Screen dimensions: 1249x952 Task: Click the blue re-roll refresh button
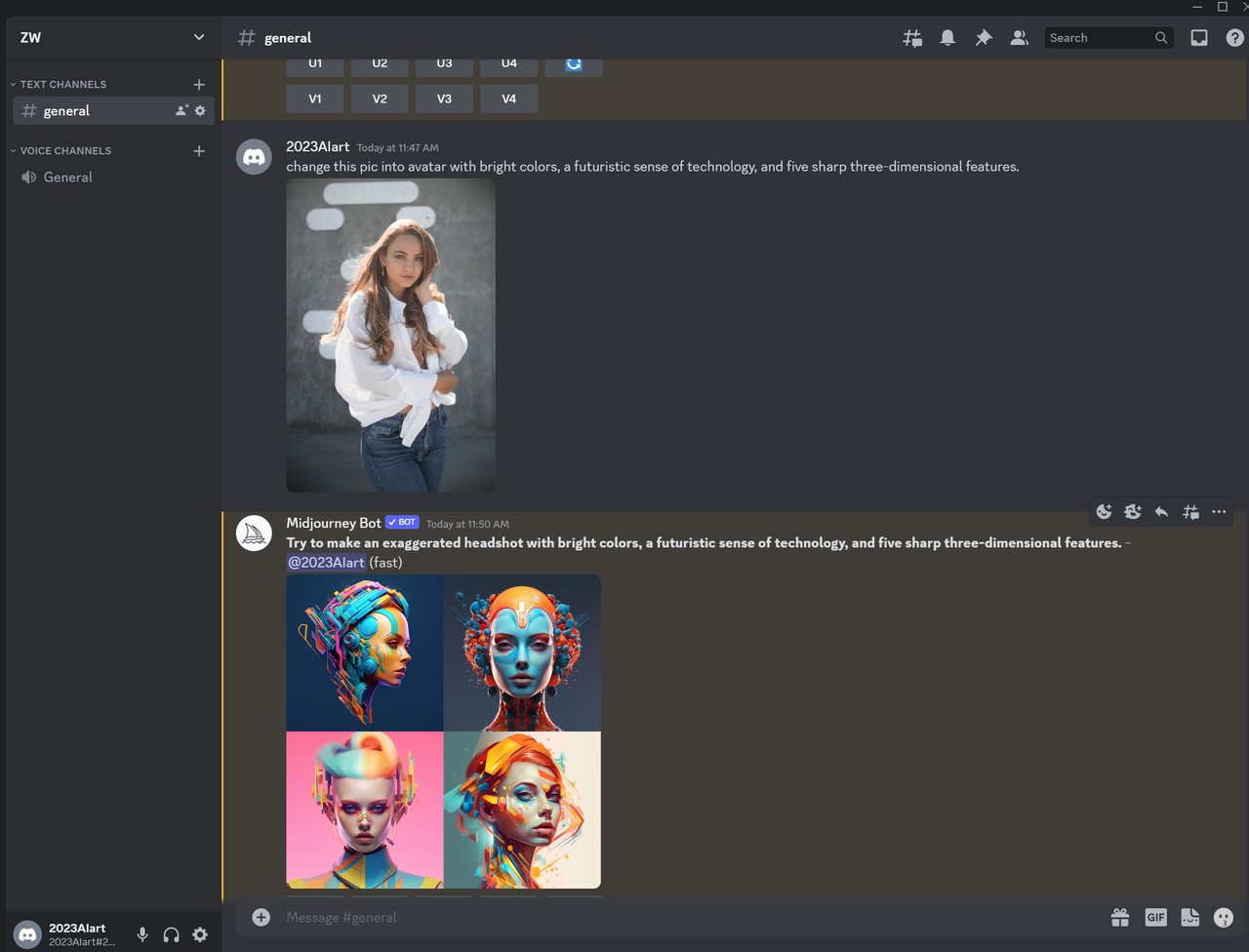click(x=574, y=65)
